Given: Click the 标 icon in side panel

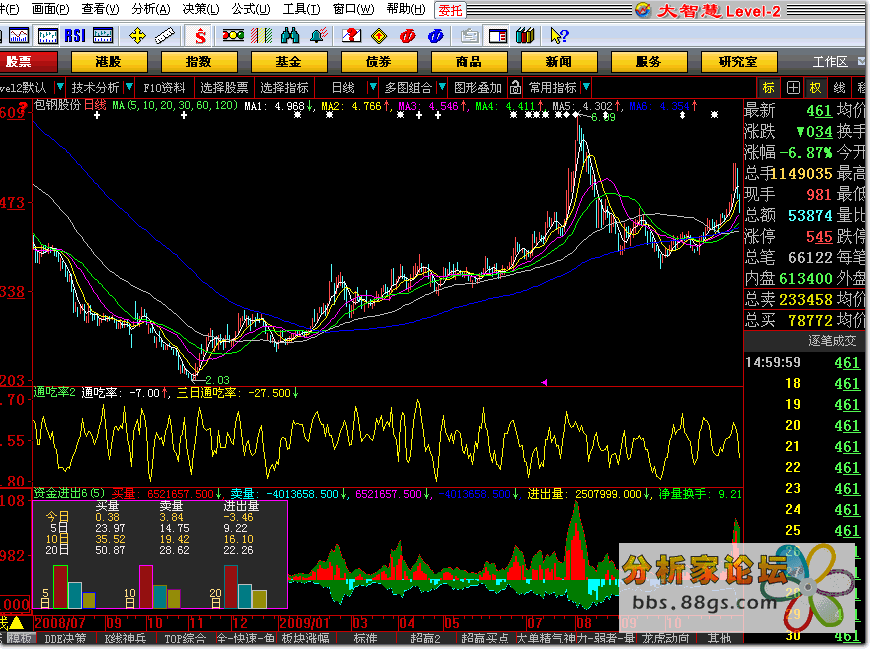Looking at the screenshot, I should click(x=769, y=88).
